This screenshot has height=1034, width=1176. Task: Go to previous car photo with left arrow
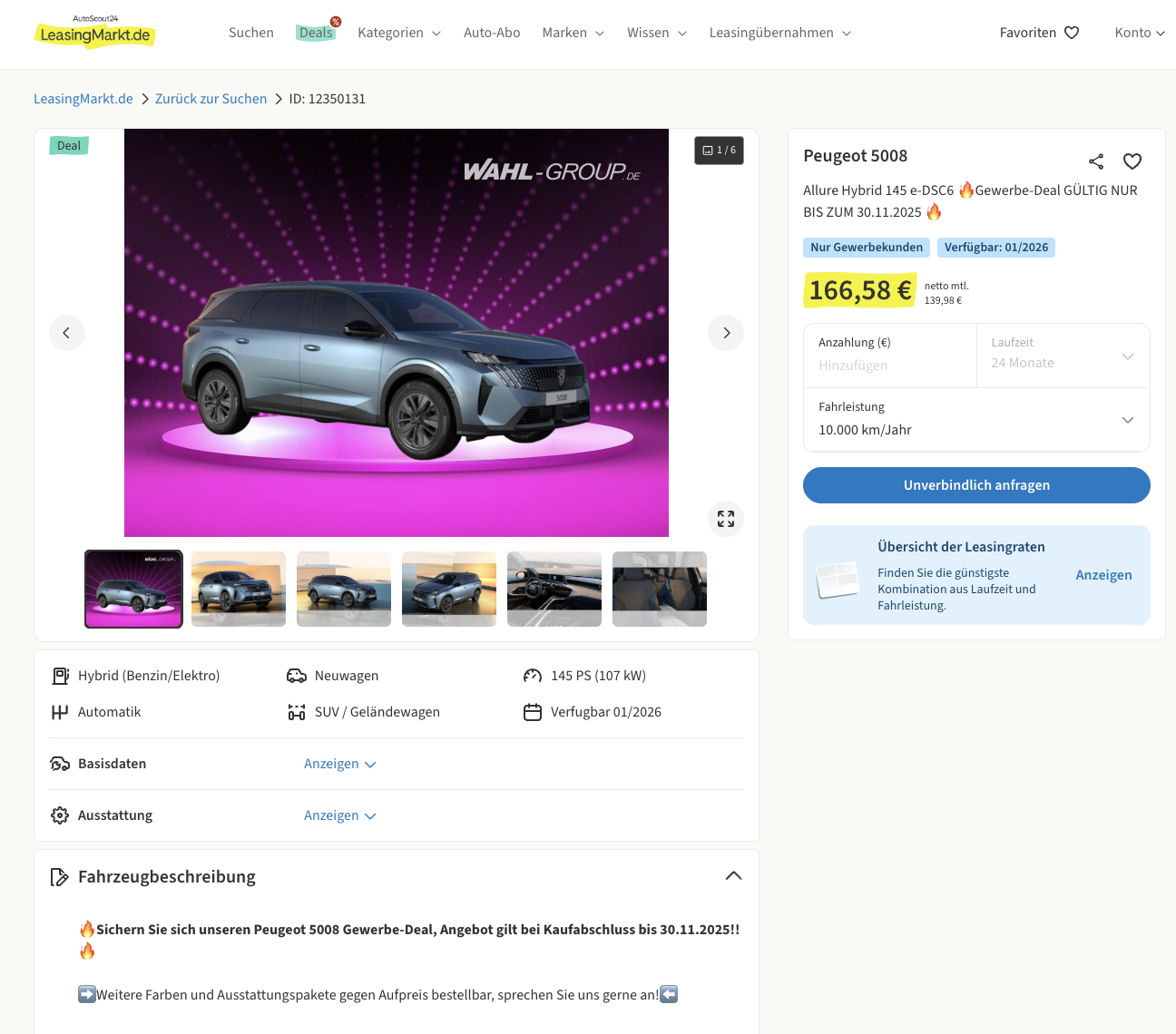[67, 333]
